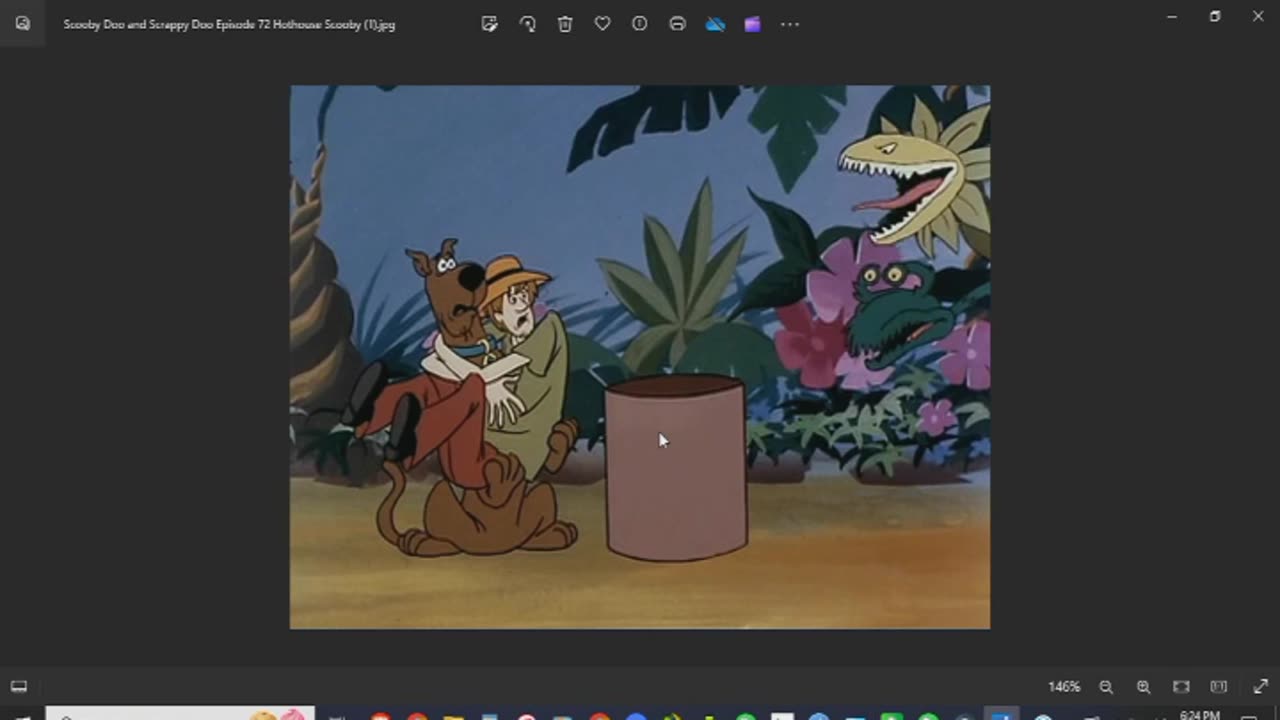
Task: Add photo to favorites with heart
Action: coord(602,24)
